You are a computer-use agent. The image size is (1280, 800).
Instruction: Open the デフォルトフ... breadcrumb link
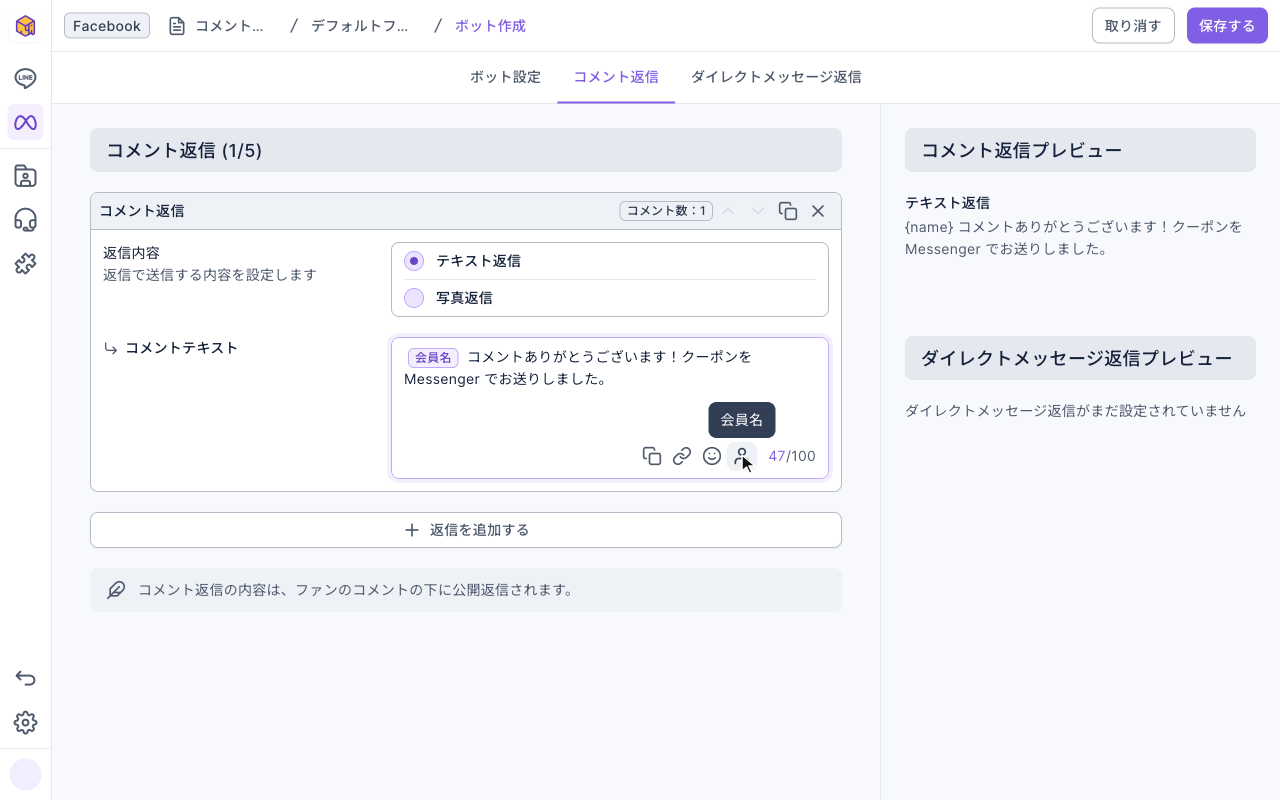tap(360, 26)
